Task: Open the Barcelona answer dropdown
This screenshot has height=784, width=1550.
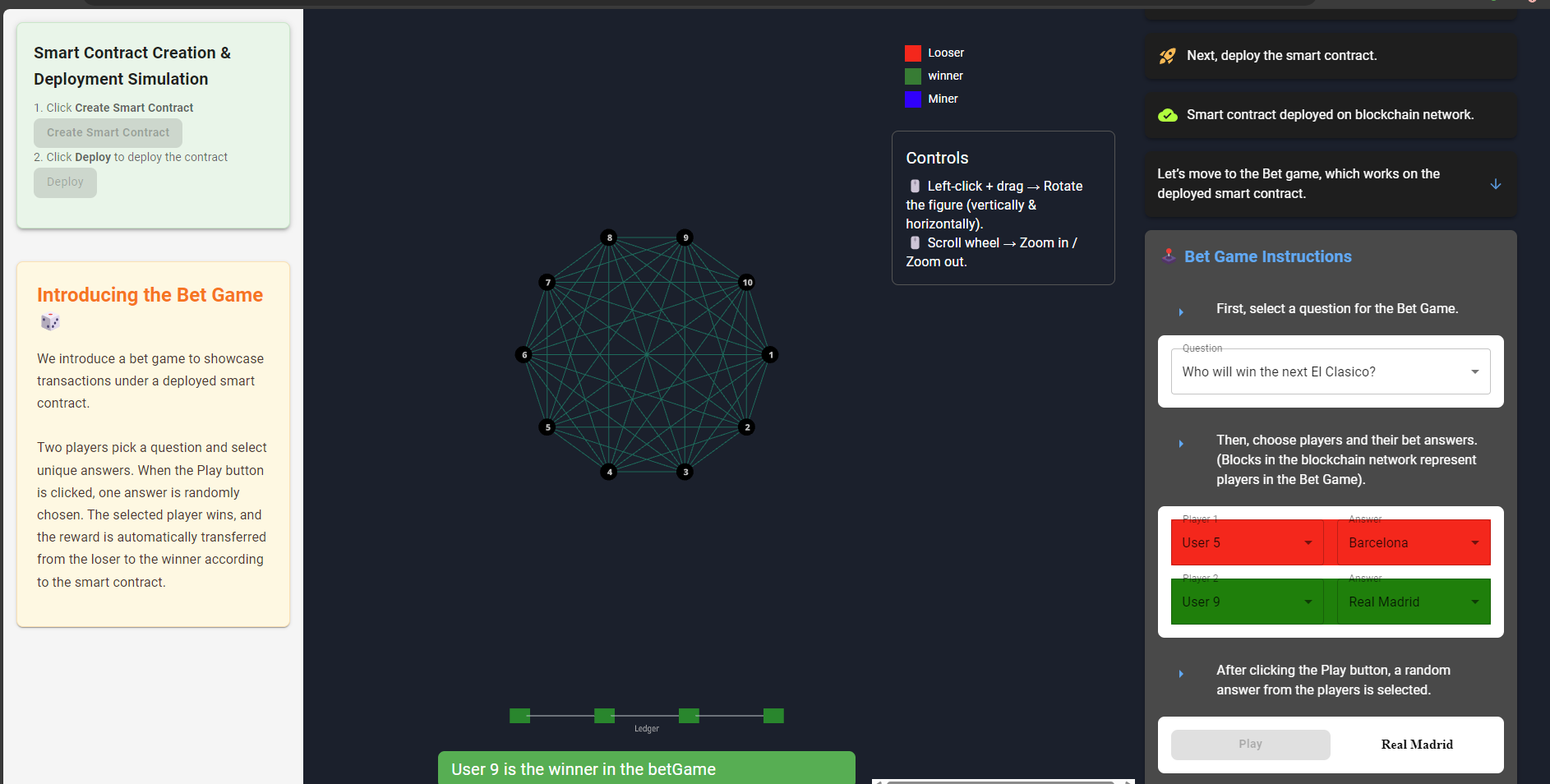Action: 1413,542
